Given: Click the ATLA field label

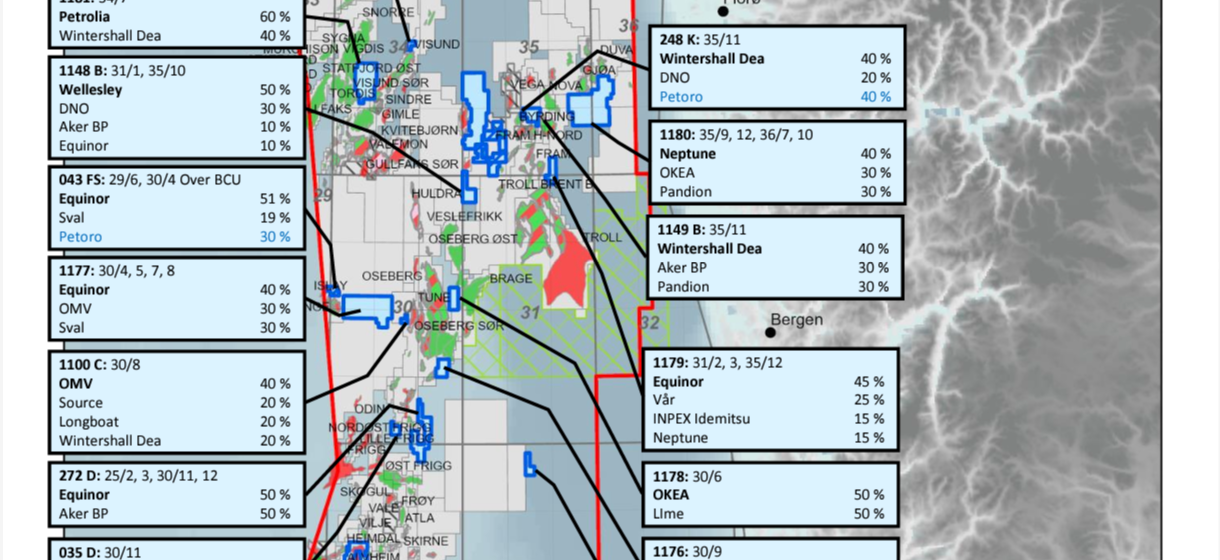Looking at the screenshot, I should pyautogui.click(x=421, y=518).
